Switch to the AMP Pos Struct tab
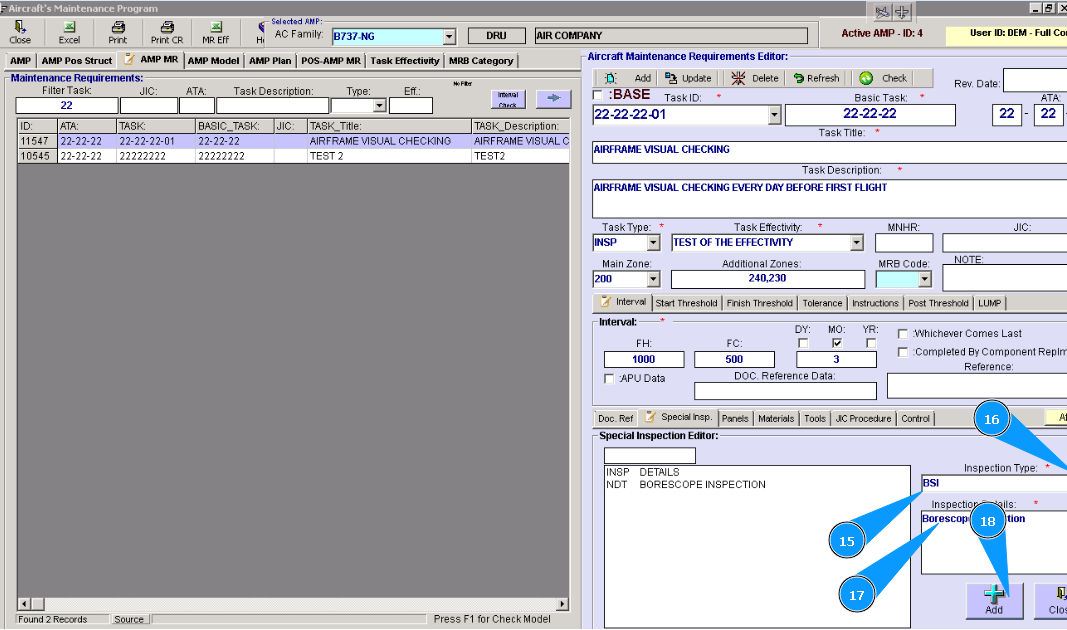Screen dimensions: 1067x630 coord(76,61)
